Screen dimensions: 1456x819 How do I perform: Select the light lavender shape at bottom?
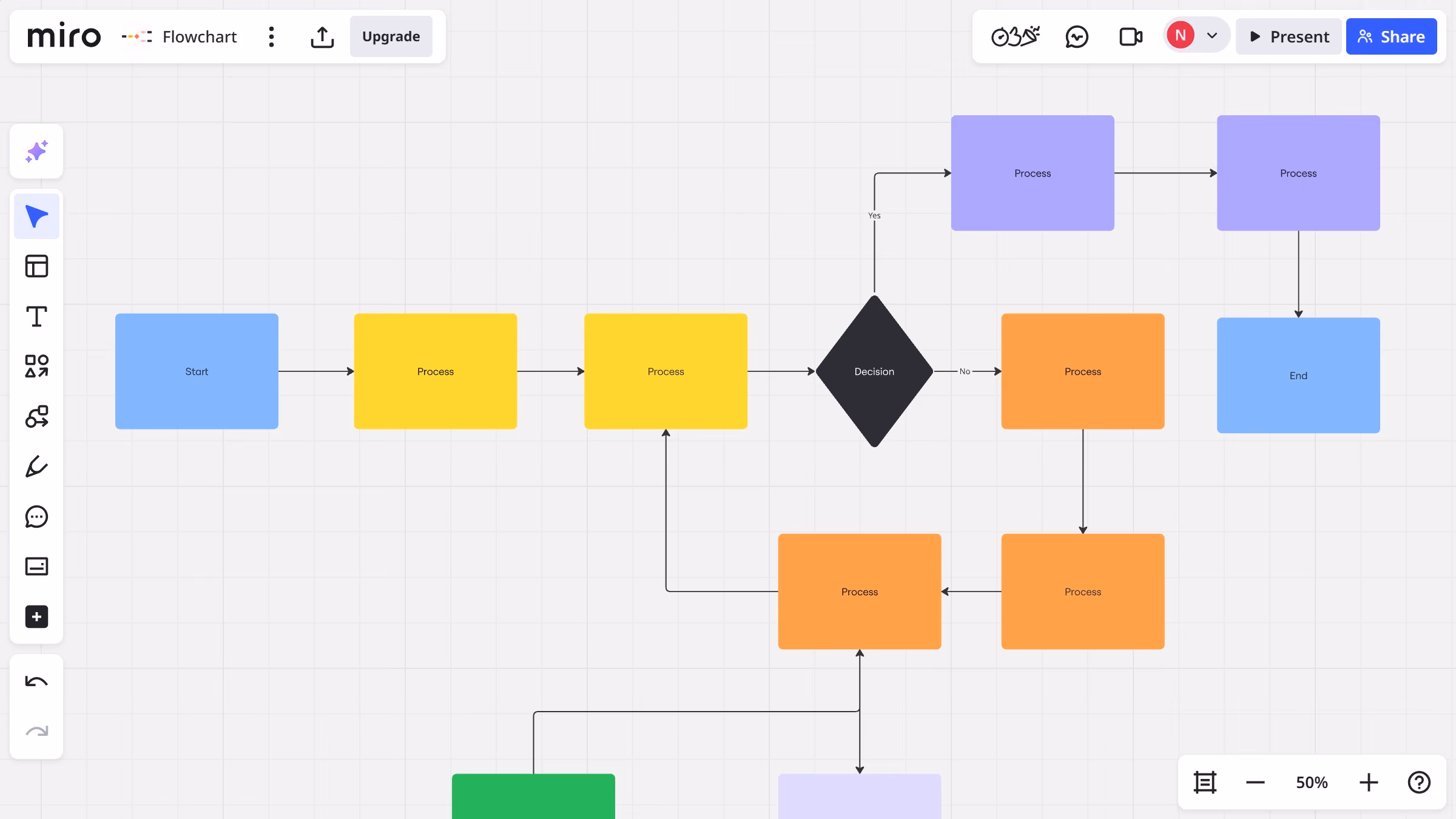(x=860, y=796)
